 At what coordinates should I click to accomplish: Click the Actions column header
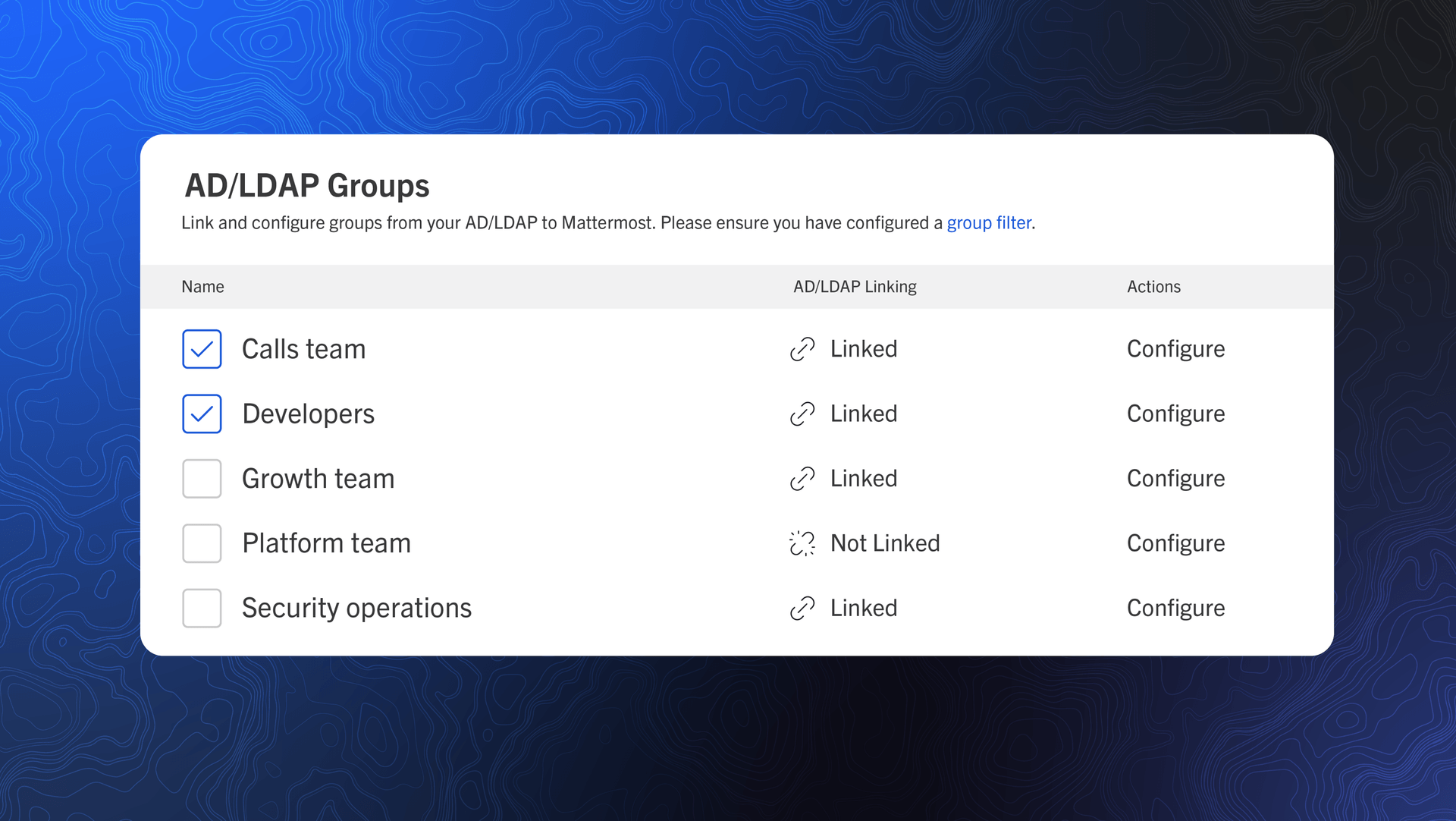(1153, 287)
